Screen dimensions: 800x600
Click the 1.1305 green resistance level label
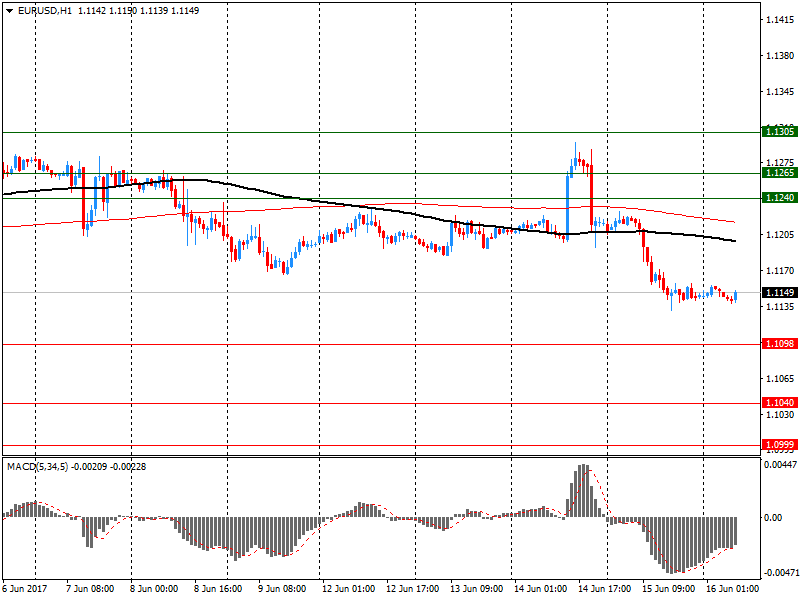pyautogui.click(x=780, y=132)
